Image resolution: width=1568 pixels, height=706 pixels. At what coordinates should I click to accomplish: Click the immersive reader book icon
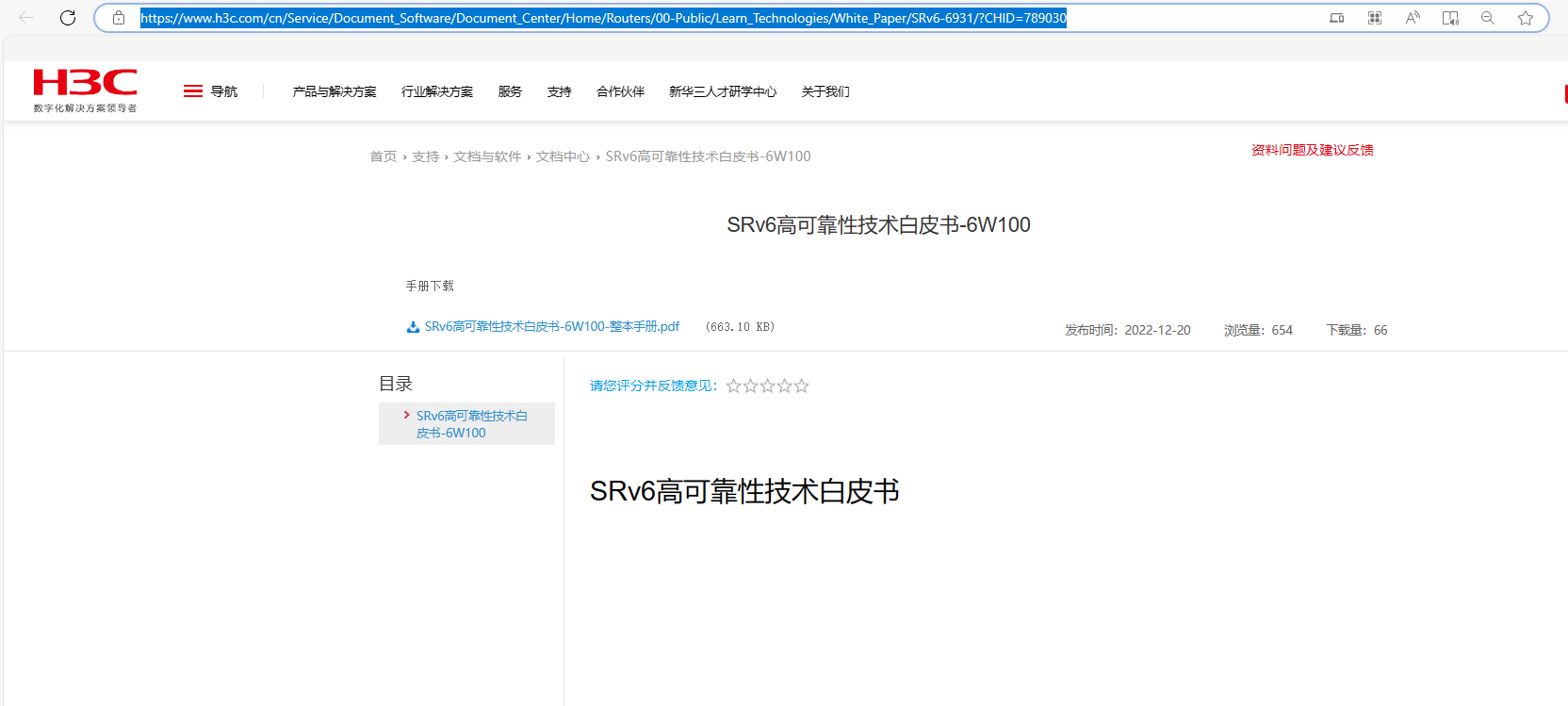click(1450, 18)
